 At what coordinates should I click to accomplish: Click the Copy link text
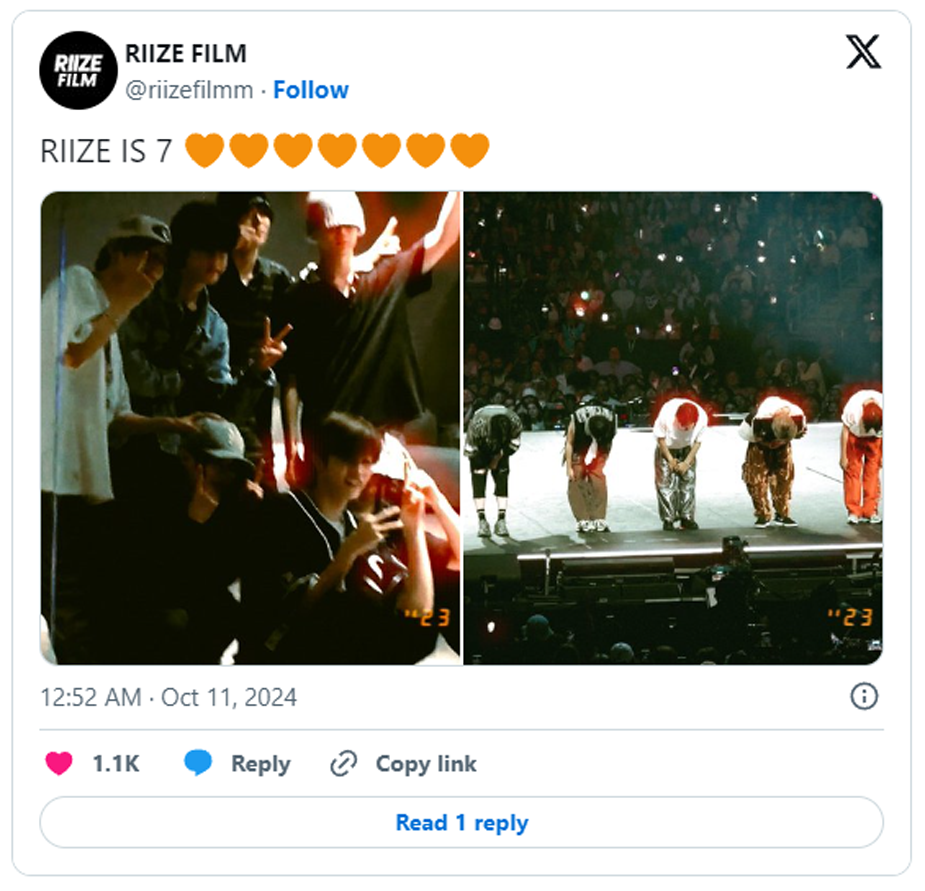(x=426, y=764)
